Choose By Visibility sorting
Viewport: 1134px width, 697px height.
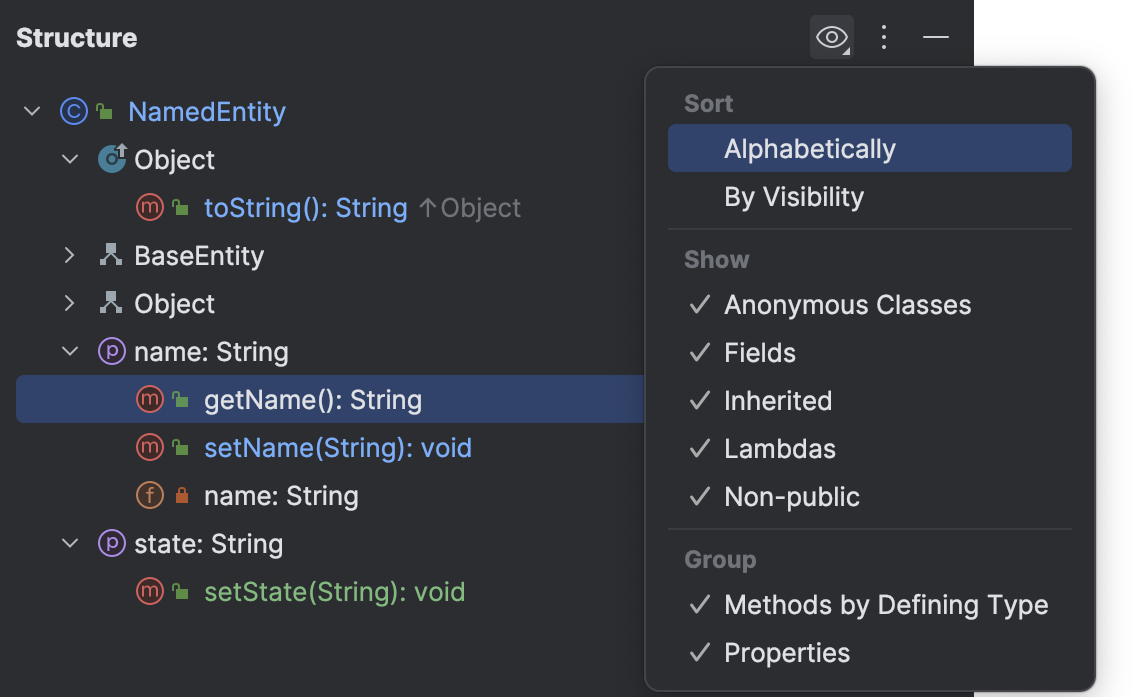coord(794,197)
